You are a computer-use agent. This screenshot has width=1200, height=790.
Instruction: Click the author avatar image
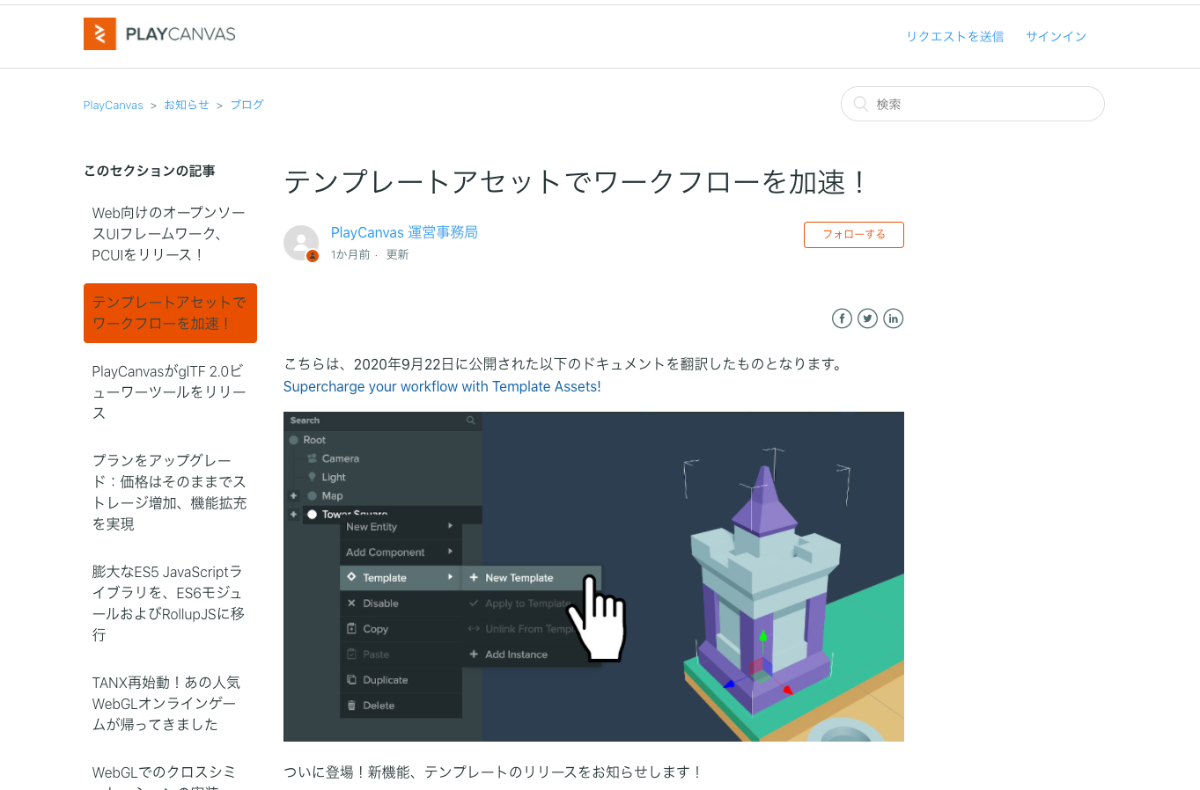pos(301,243)
